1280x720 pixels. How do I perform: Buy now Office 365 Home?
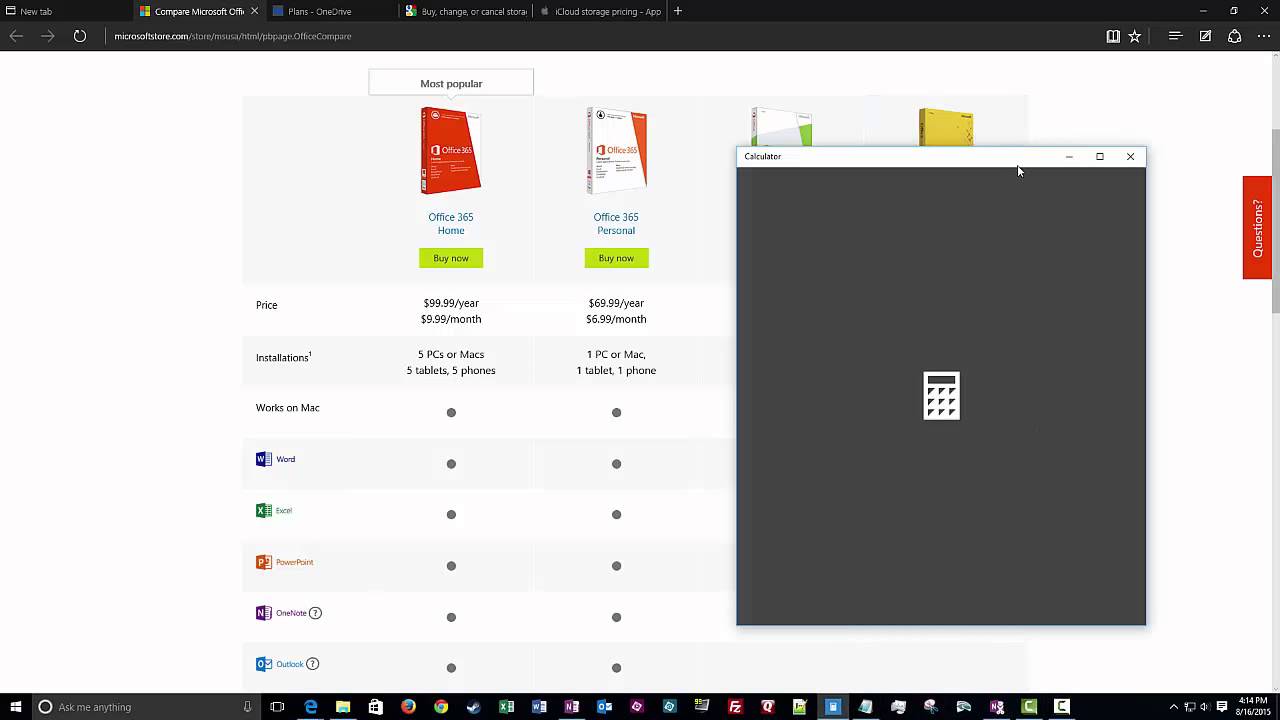pos(451,258)
